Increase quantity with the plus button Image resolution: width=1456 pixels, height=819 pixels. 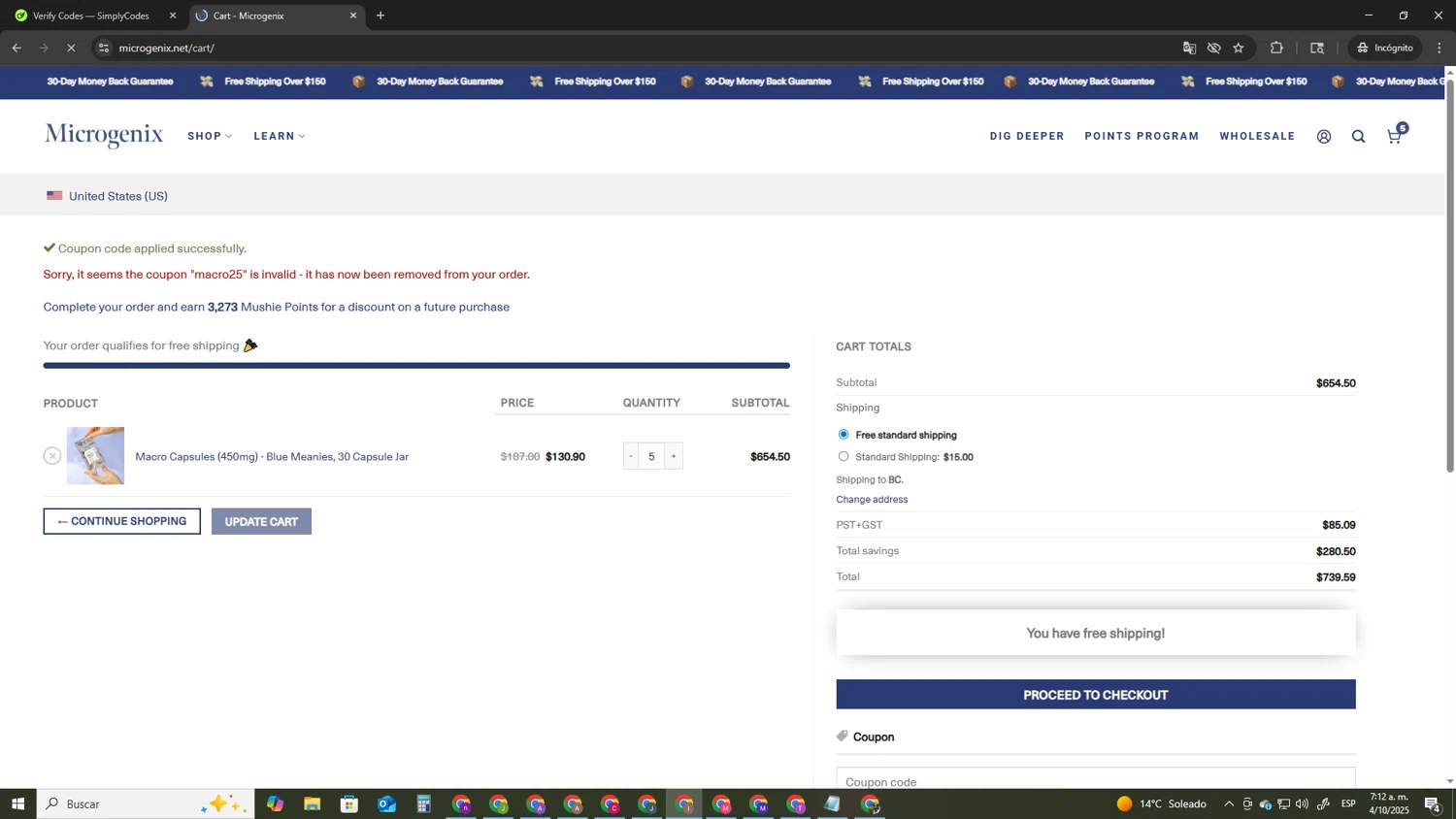tap(674, 456)
